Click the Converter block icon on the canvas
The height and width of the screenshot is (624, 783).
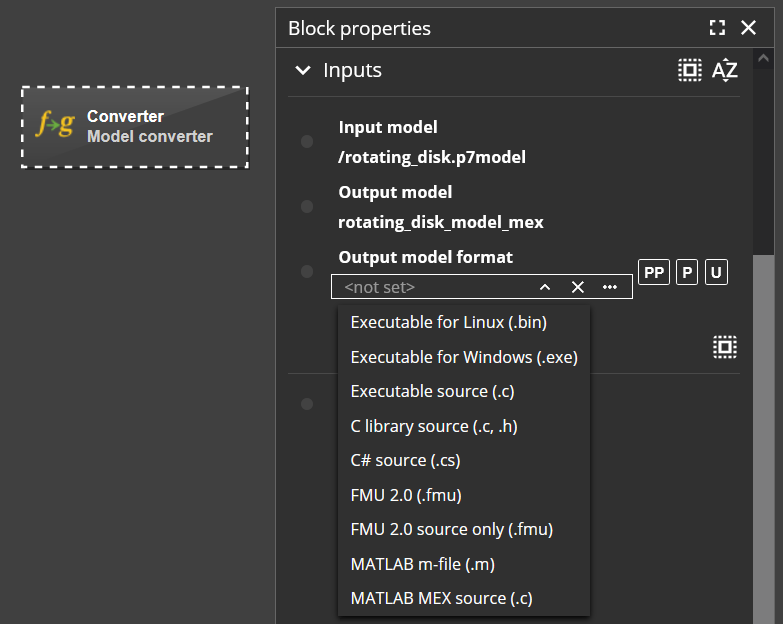(x=55, y=126)
